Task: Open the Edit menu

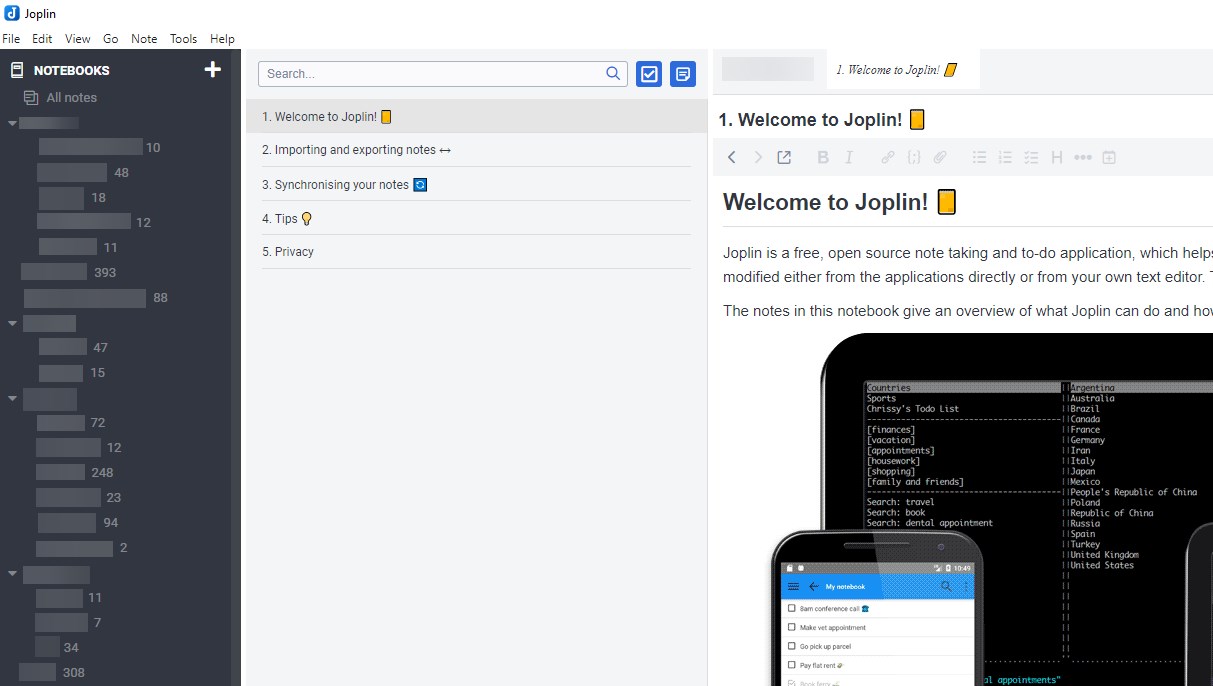Action: pos(42,39)
